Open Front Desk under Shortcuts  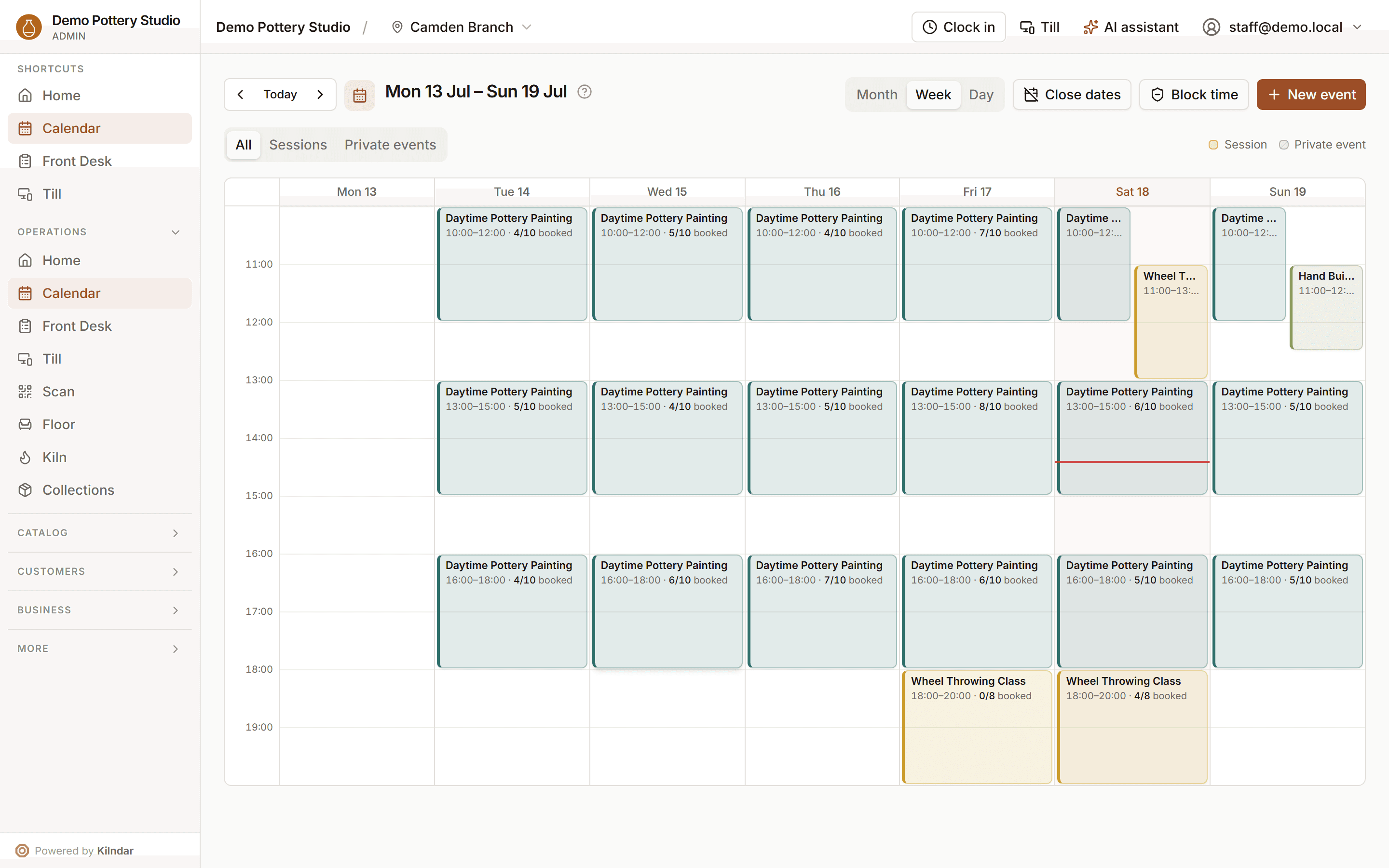pos(100,161)
